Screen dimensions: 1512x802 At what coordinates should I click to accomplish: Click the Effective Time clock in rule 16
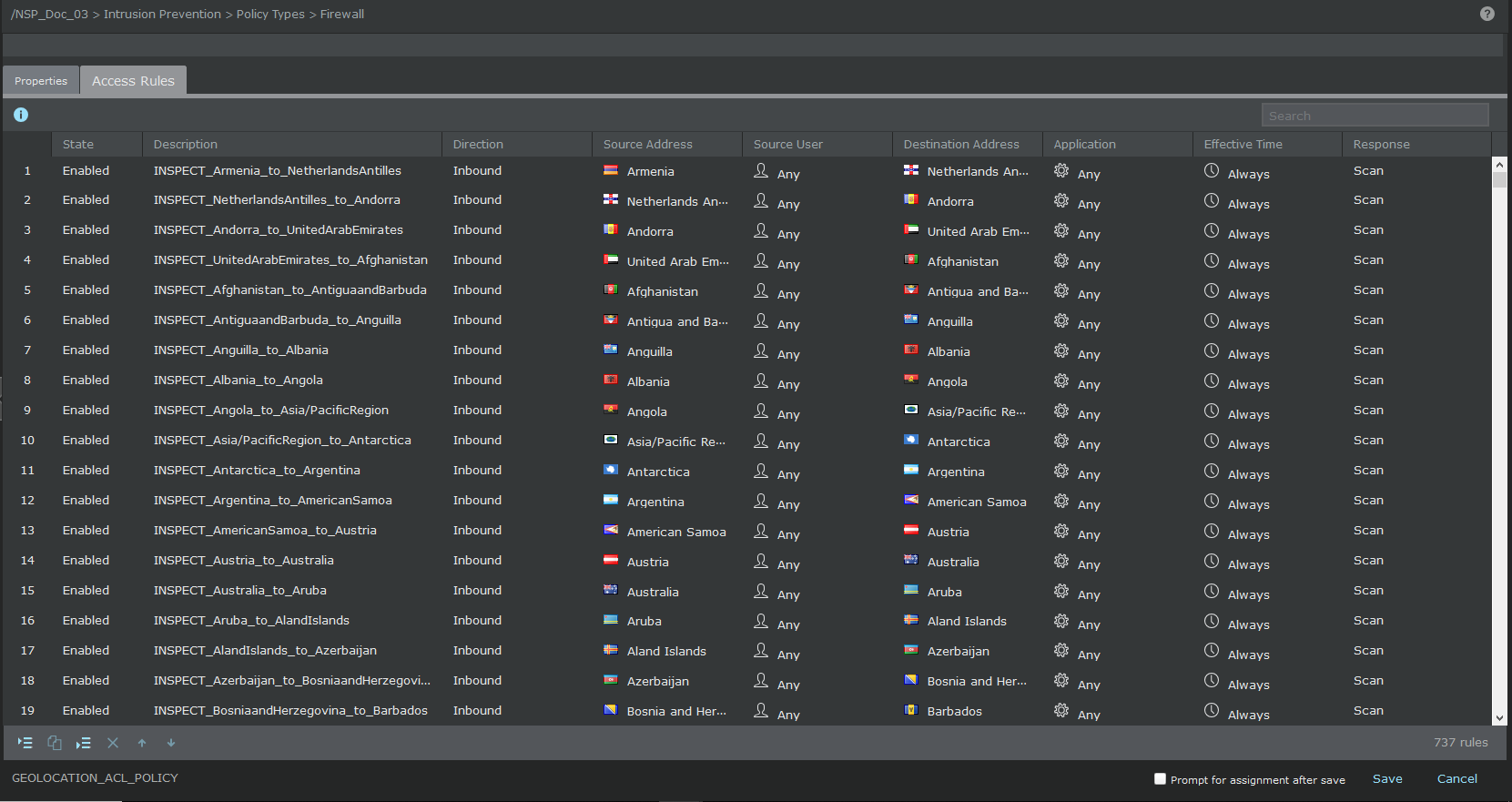pos(1212,621)
